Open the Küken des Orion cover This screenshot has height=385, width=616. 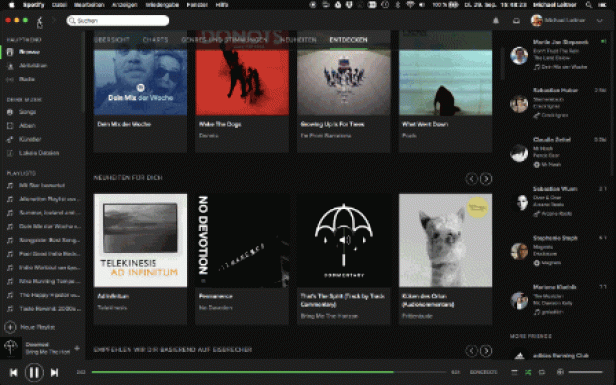coord(446,240)
